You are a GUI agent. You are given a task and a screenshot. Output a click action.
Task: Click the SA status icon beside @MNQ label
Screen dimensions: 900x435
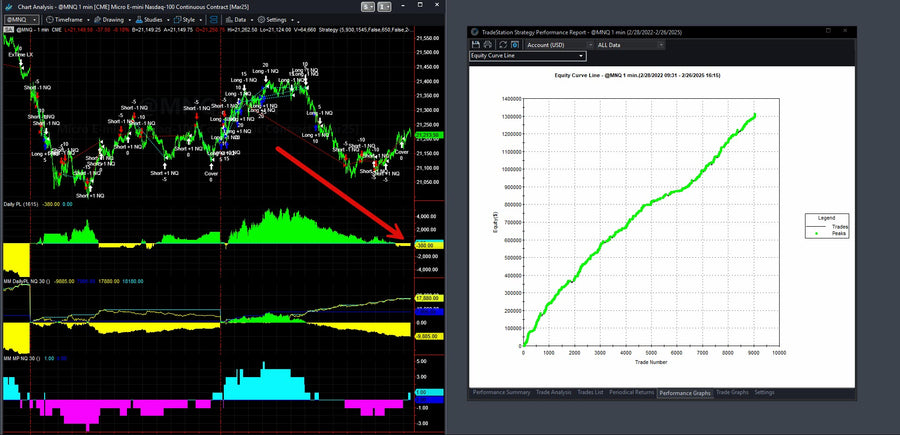coord(9,29)
